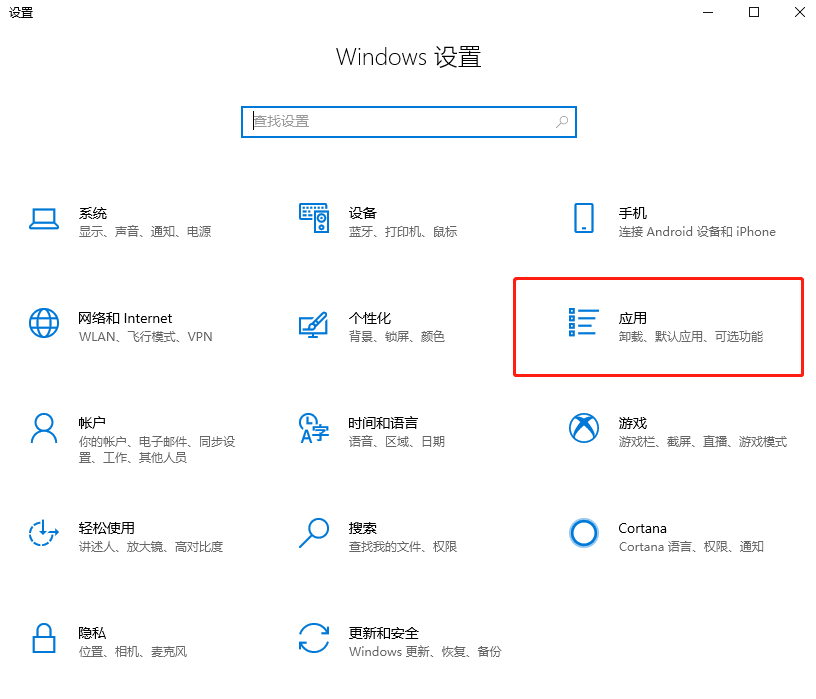The height and width of the screenshot is (699, 816).
Task: Select the 网络和 Internet globe icon
Action: (44, 323)
